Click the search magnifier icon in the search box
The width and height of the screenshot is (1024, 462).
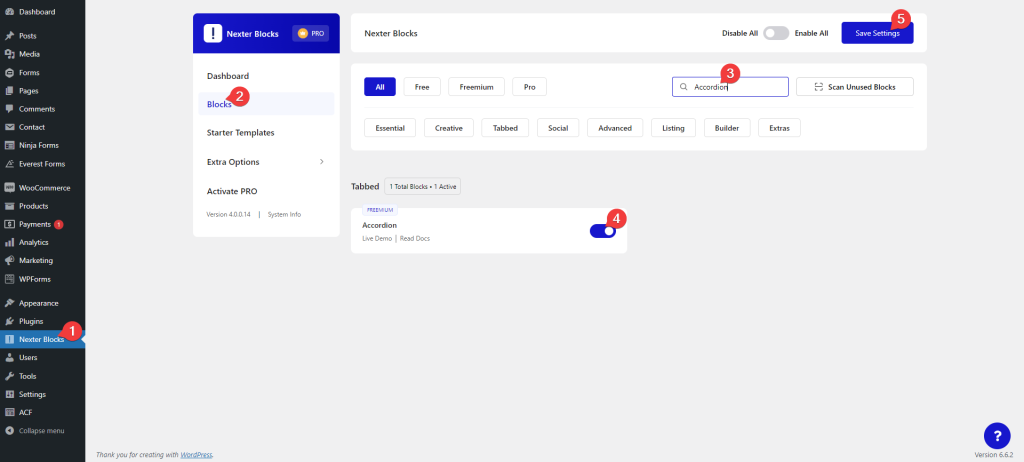point(684,87)
